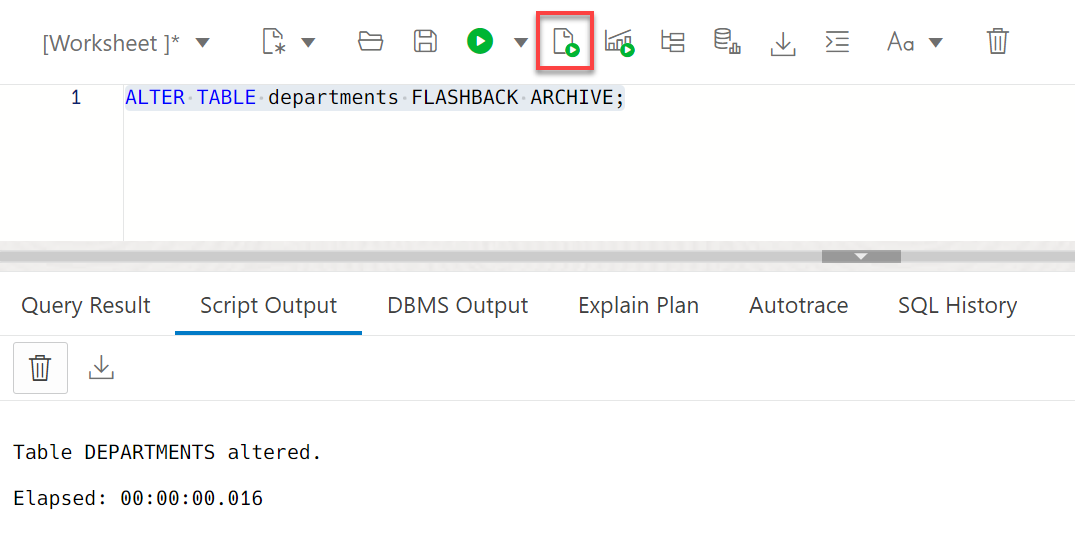Save the worksheet with the floppy disk icon
The width and height of the screenshot is (1075, 549).
(x=425, y=41)
